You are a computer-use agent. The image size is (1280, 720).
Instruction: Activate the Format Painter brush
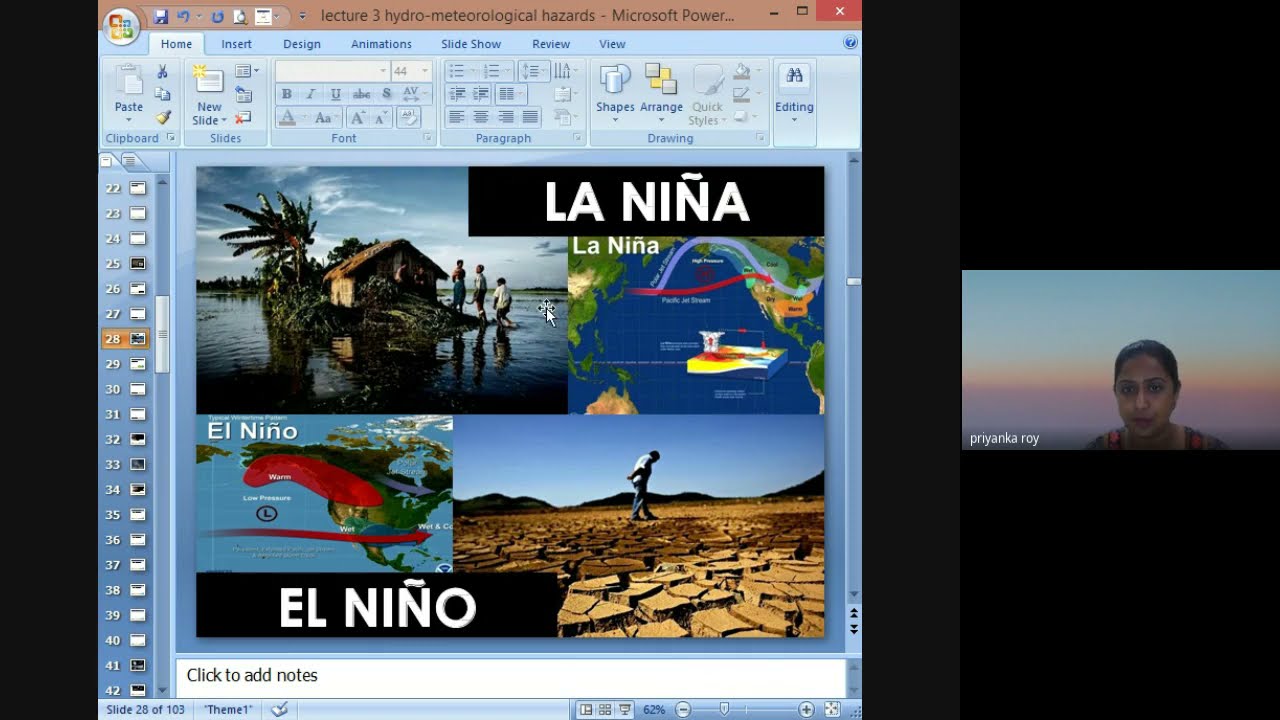[163, 118]
